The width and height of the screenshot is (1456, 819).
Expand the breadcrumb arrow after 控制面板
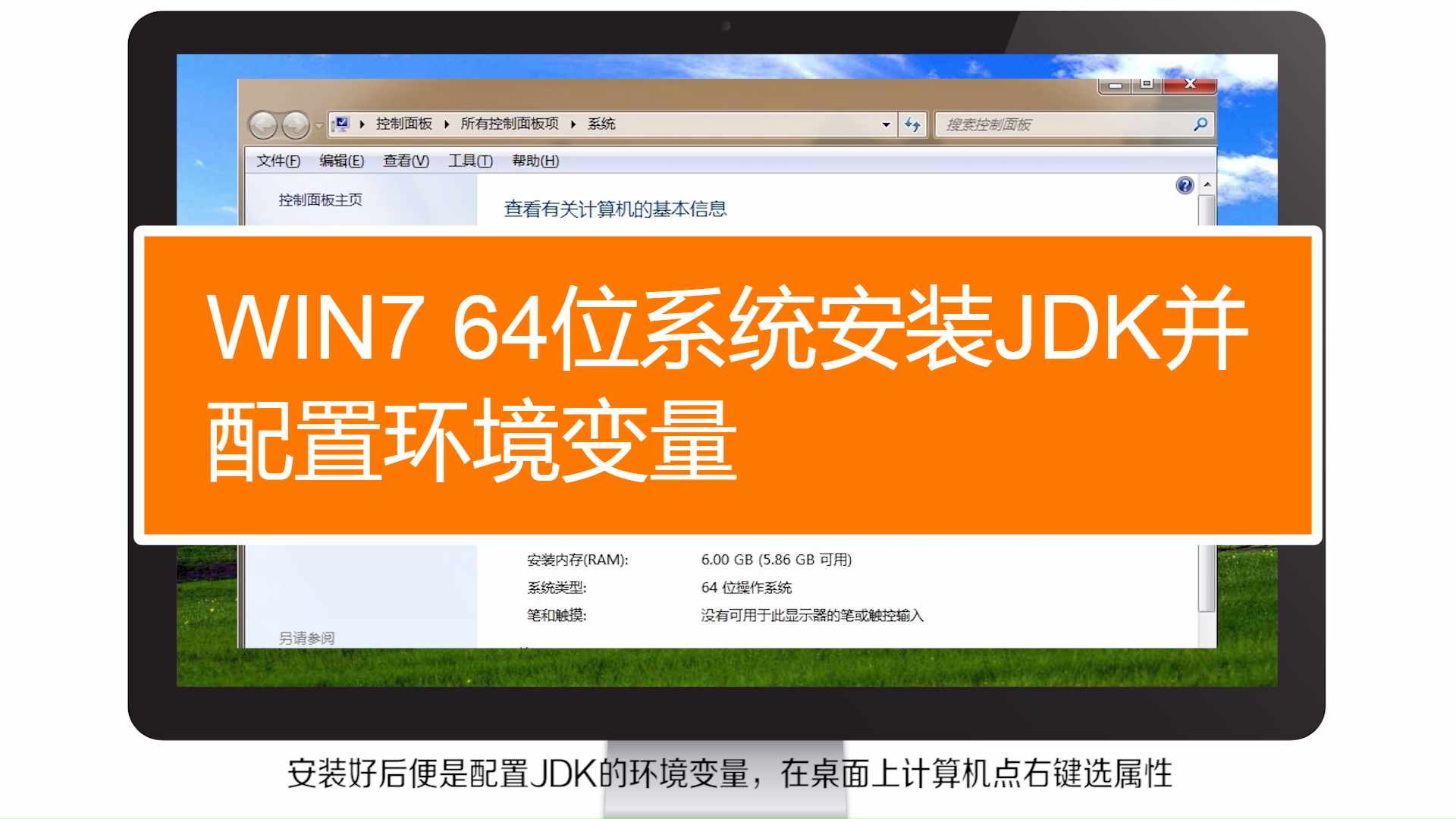(446, 124)
